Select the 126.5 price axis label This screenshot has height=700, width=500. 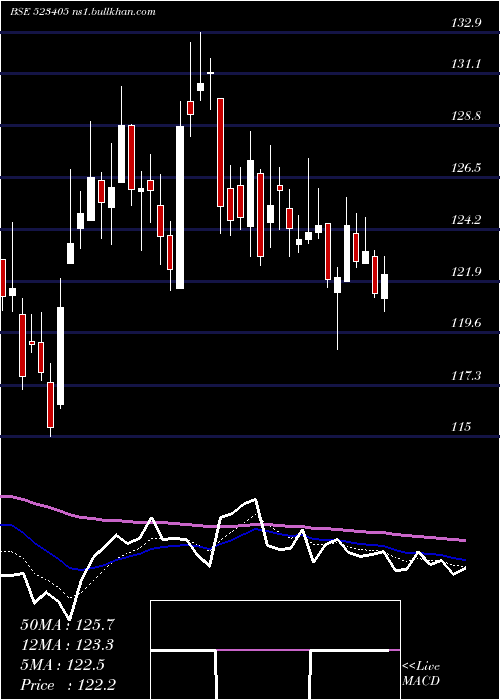point(466,168)
